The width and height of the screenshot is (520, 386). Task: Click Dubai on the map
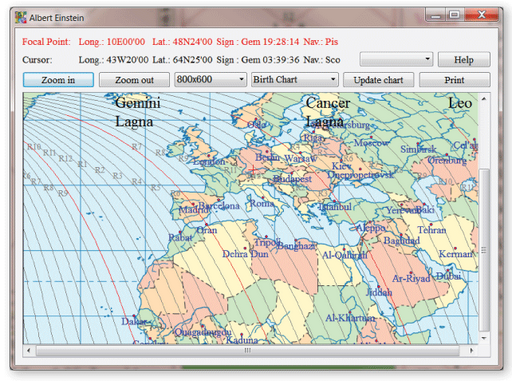click(x=449, y=276)
